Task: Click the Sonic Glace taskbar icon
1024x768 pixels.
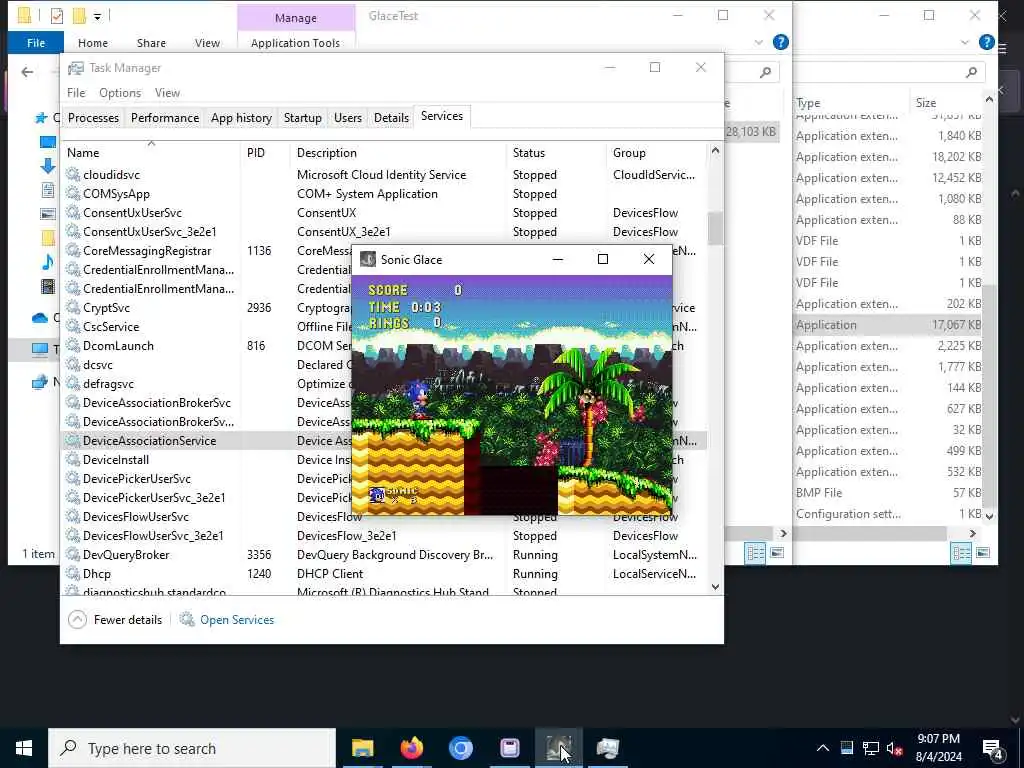Action: (x=558, y=748)
